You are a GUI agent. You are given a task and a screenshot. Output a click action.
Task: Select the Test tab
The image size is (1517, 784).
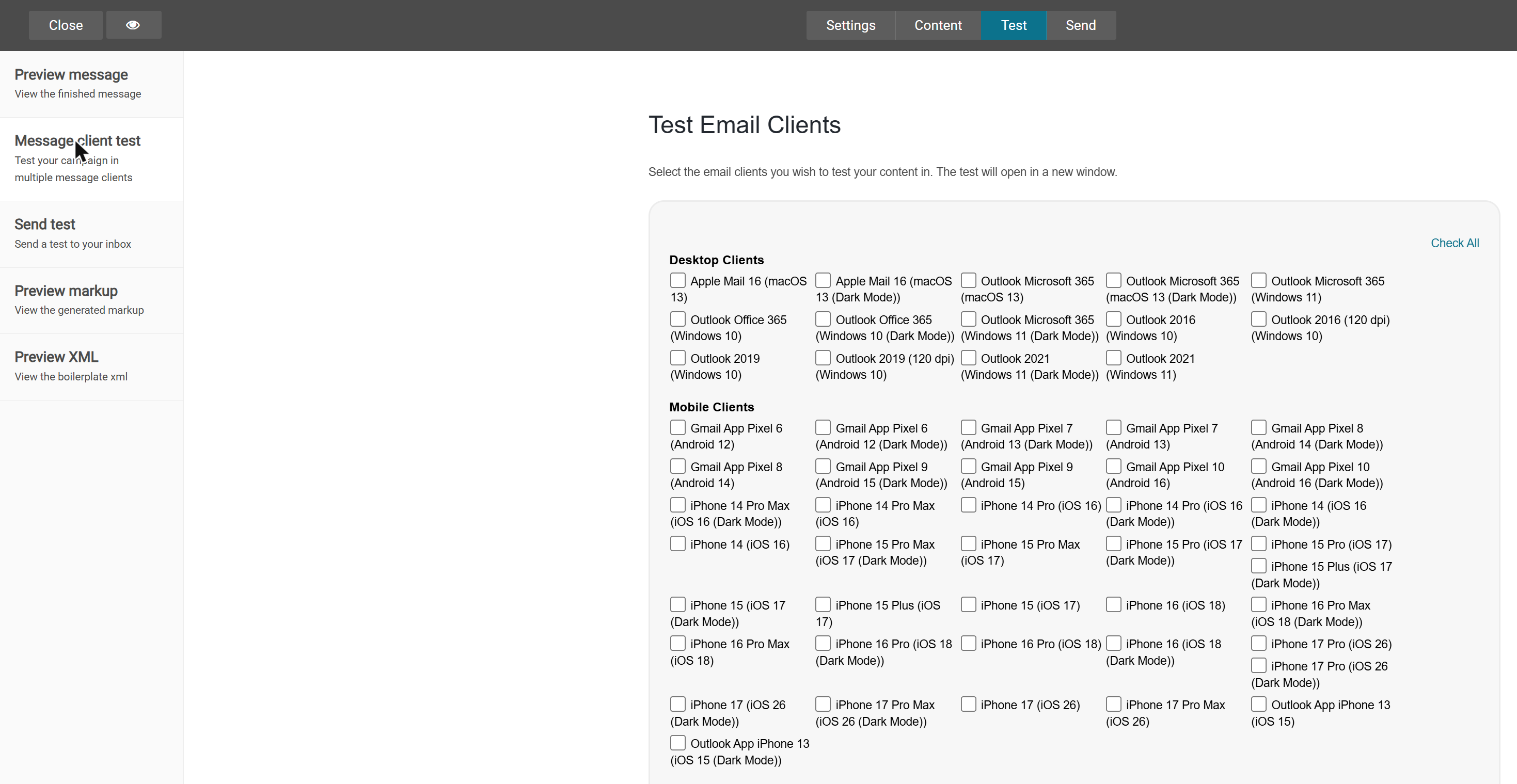pyautogui.click(x=1014, y=25)
